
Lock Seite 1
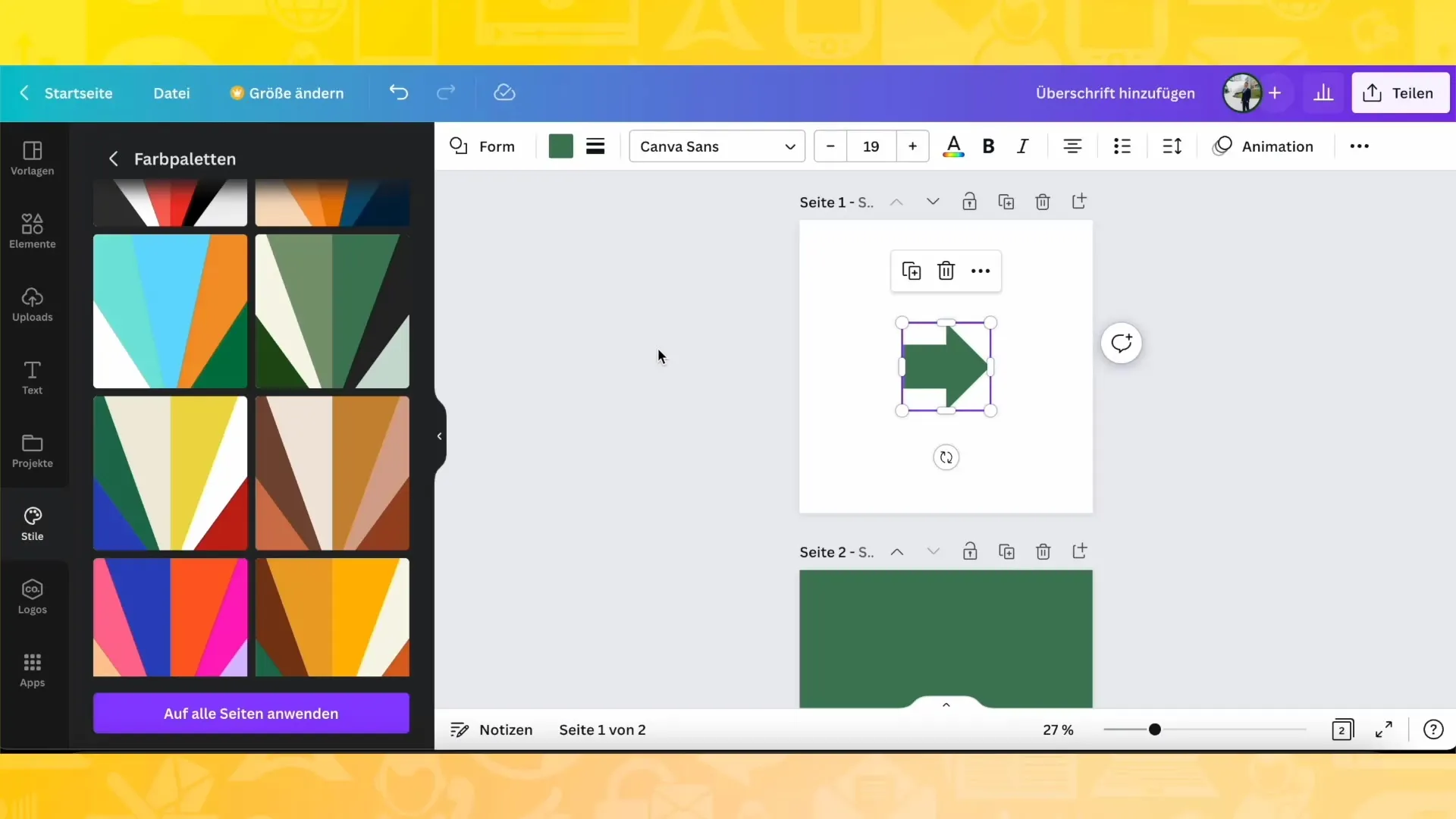969,202
